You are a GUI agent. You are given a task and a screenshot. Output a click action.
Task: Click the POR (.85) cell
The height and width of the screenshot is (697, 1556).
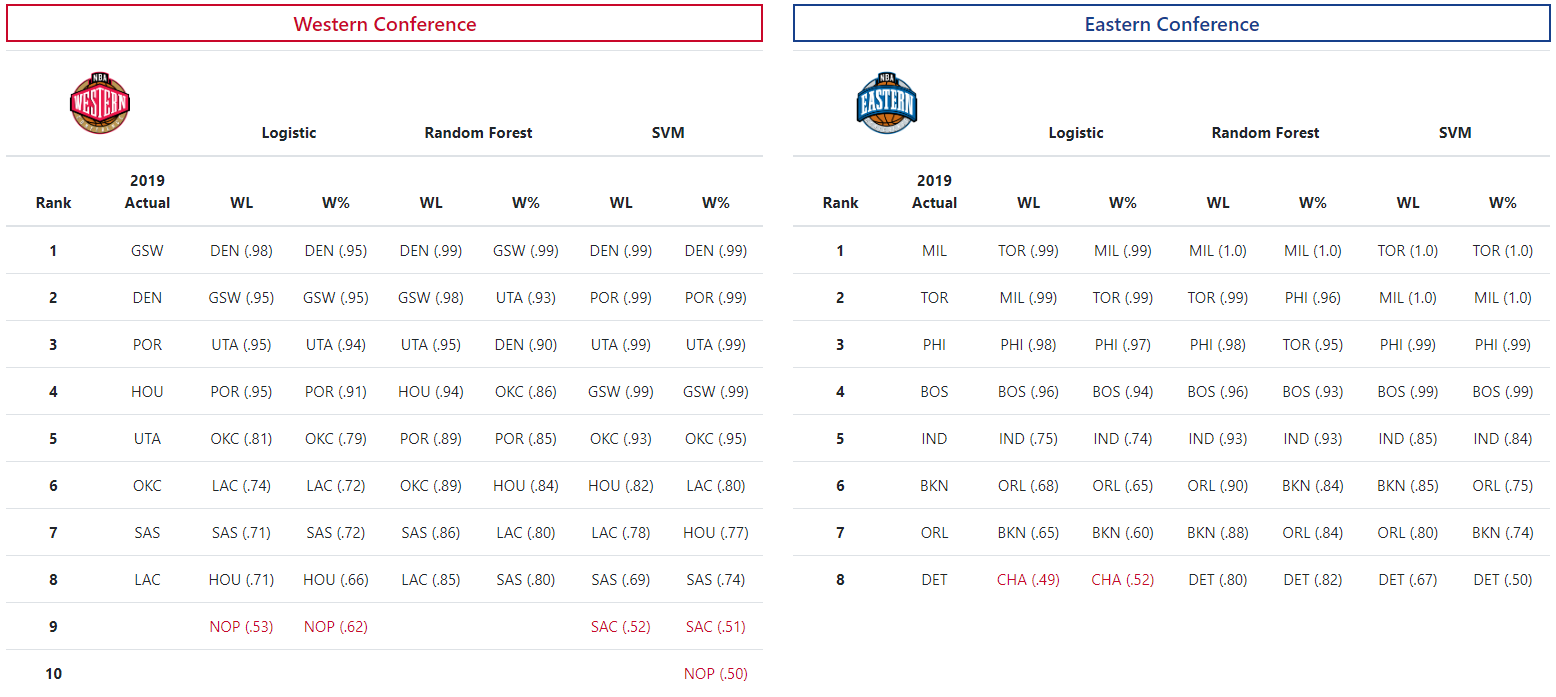pos(526,439)
